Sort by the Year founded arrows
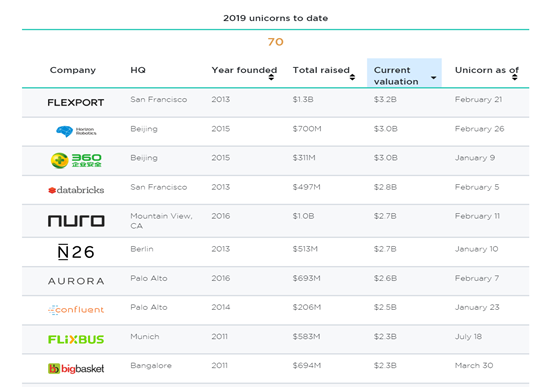The height and width of the screenshot is (387, 554). 271,77
